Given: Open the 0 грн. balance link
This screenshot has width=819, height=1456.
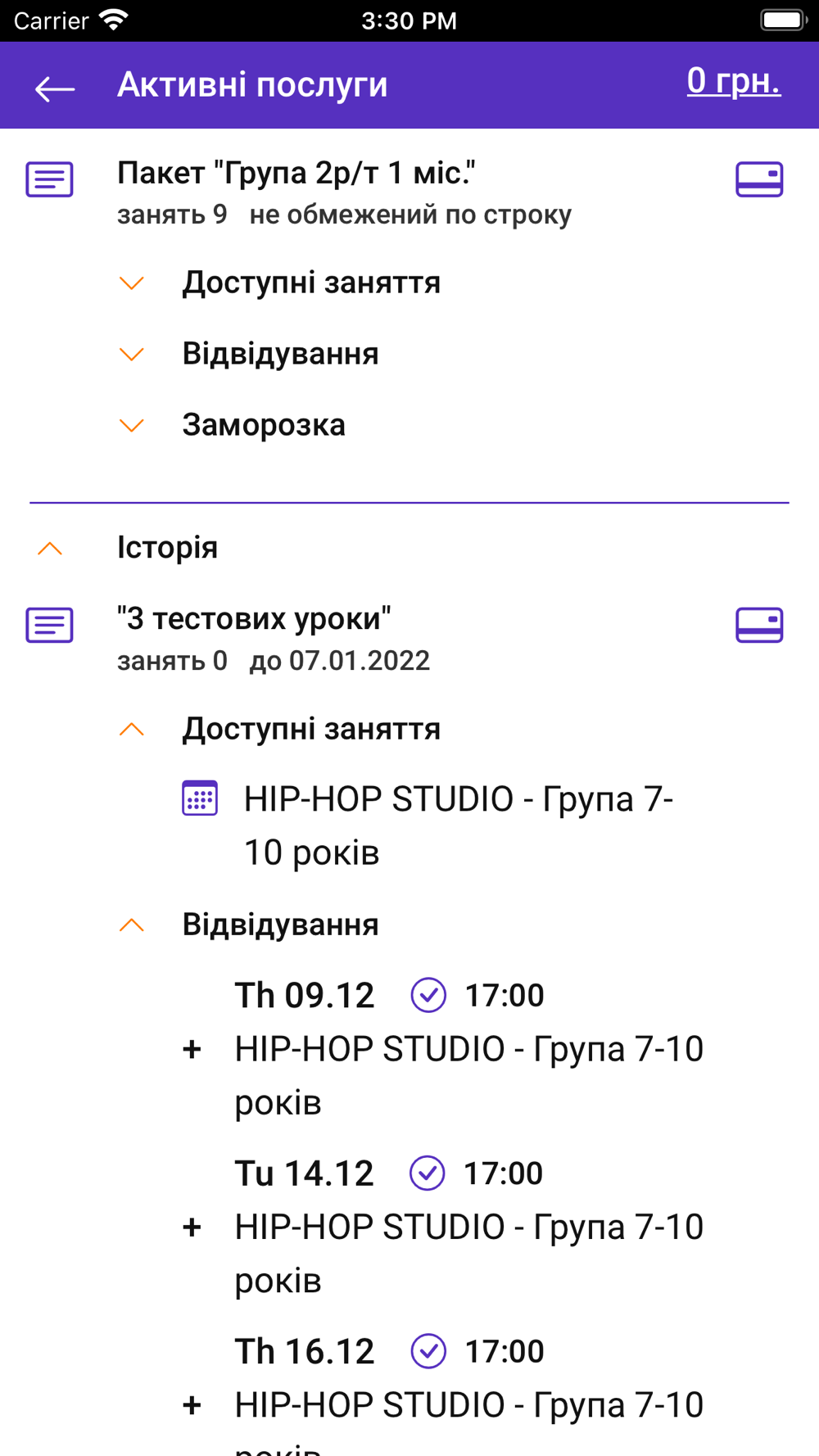Looking at the screenshot, I should point(734,81).
